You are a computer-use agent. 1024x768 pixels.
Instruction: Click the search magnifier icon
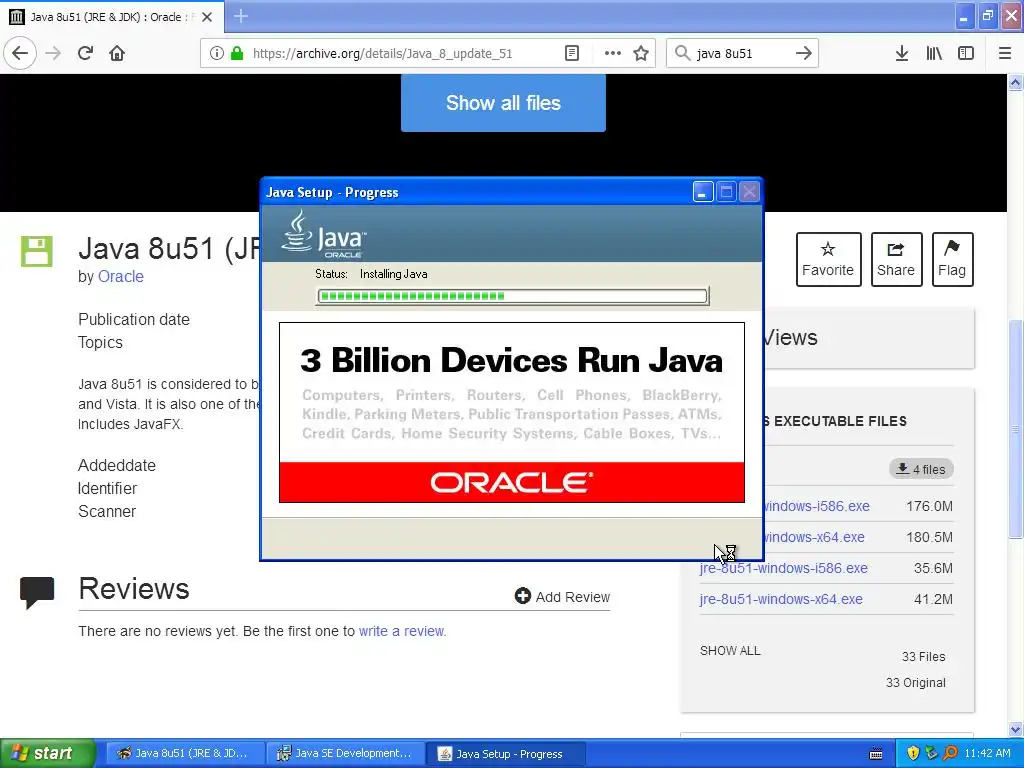tap(682, 54)
